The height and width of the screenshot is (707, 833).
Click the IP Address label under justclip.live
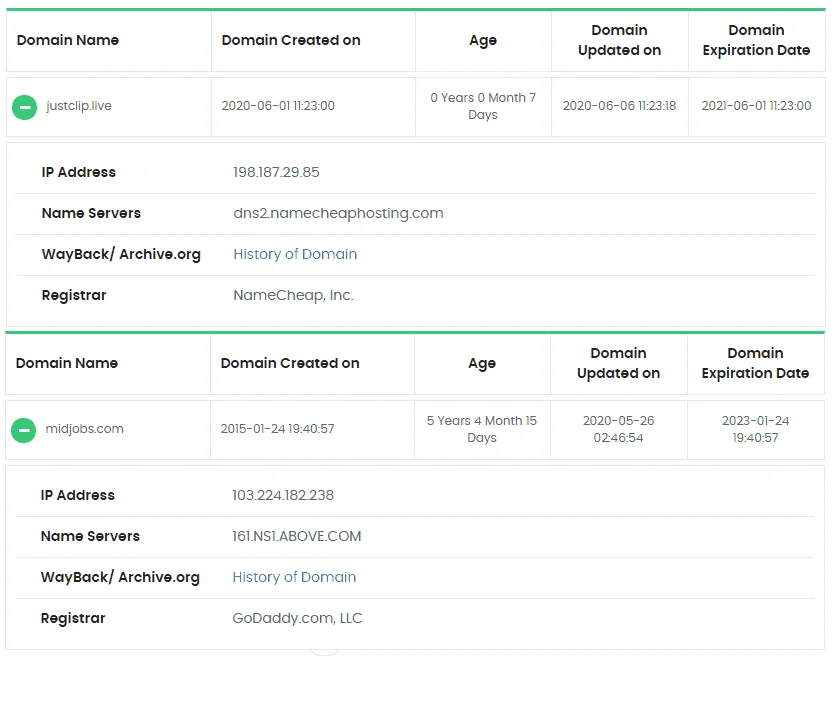(79, 172)
